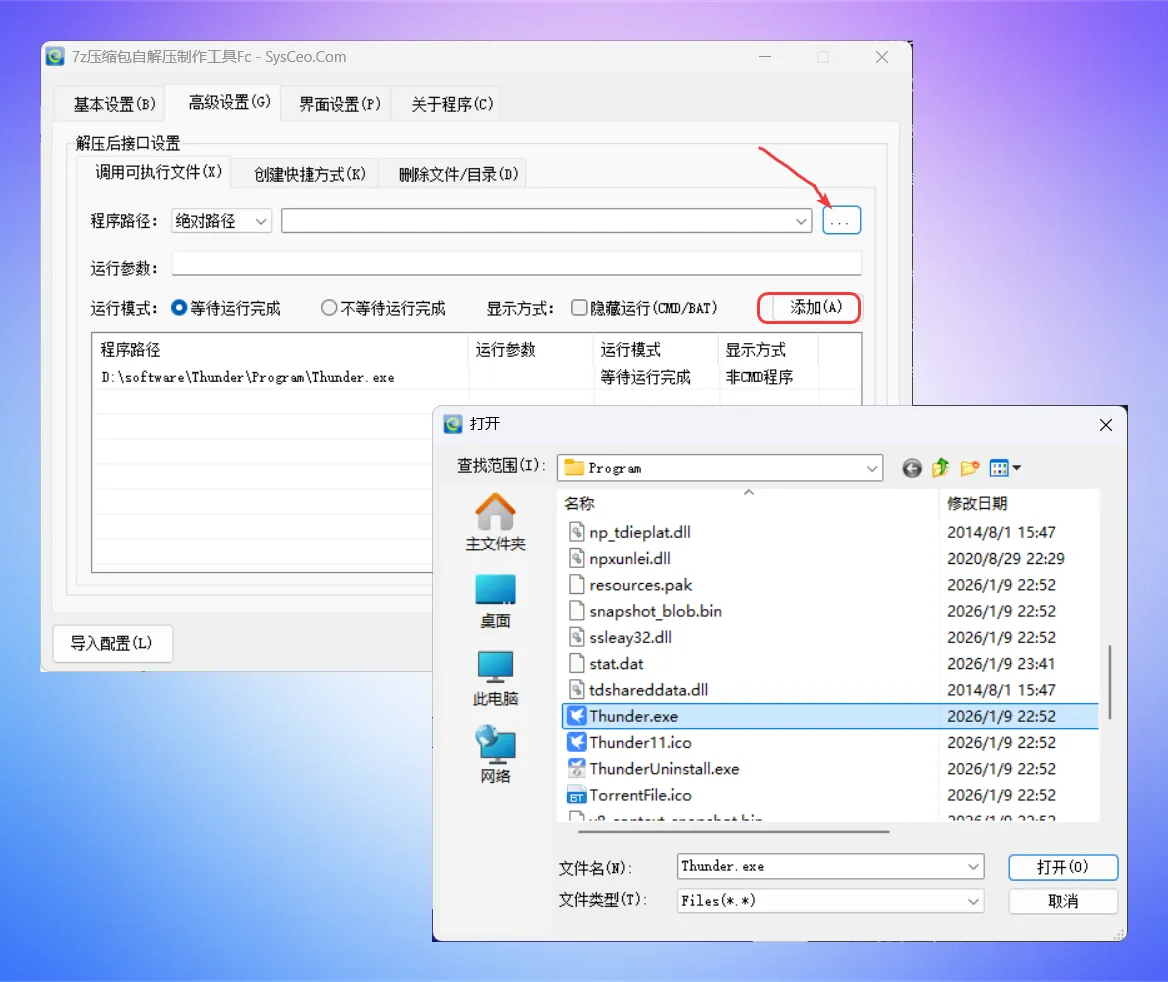
Task: Open 网络 network location icon
Action: click(x=495, y=755)
